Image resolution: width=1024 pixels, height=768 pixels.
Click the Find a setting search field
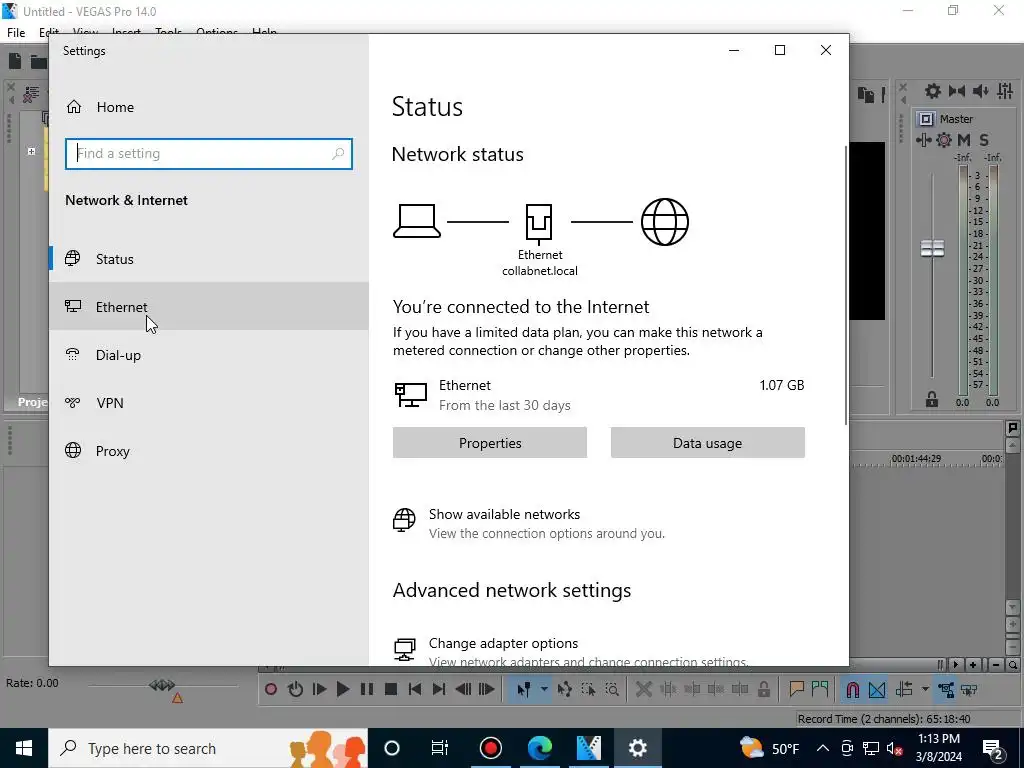(209, 153)
